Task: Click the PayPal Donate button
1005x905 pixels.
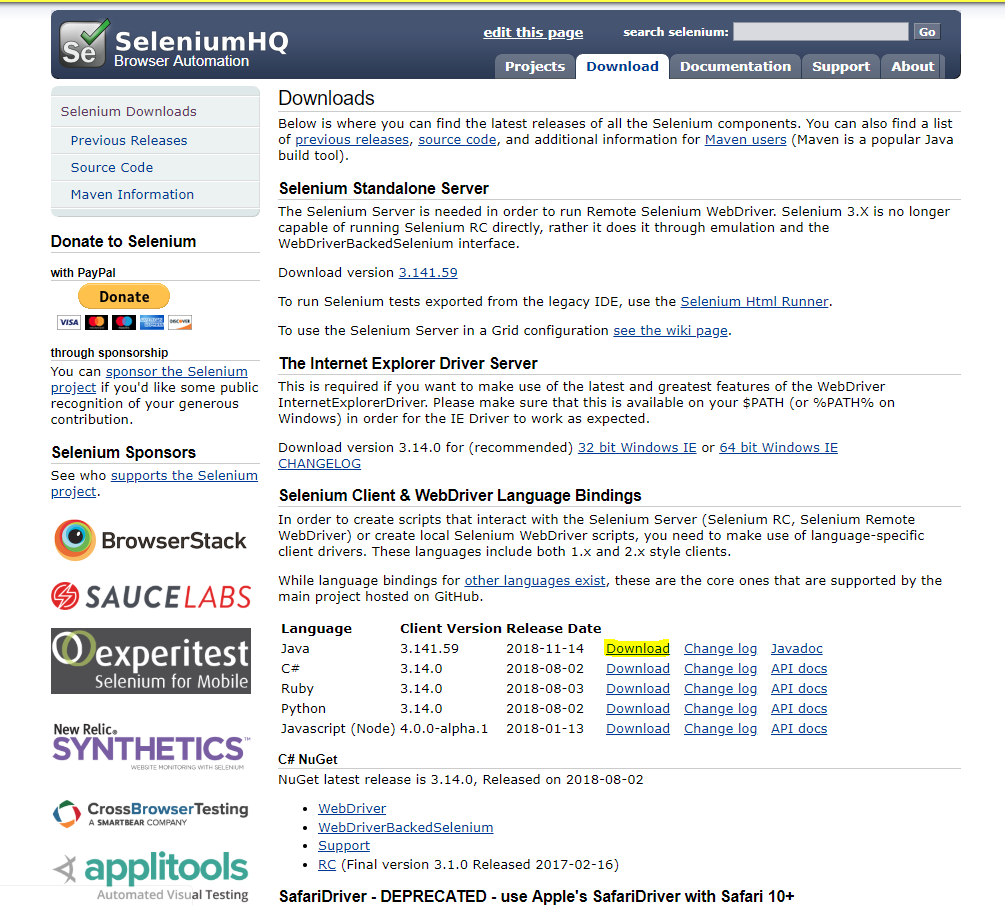Action: click(x=124, y=297)
